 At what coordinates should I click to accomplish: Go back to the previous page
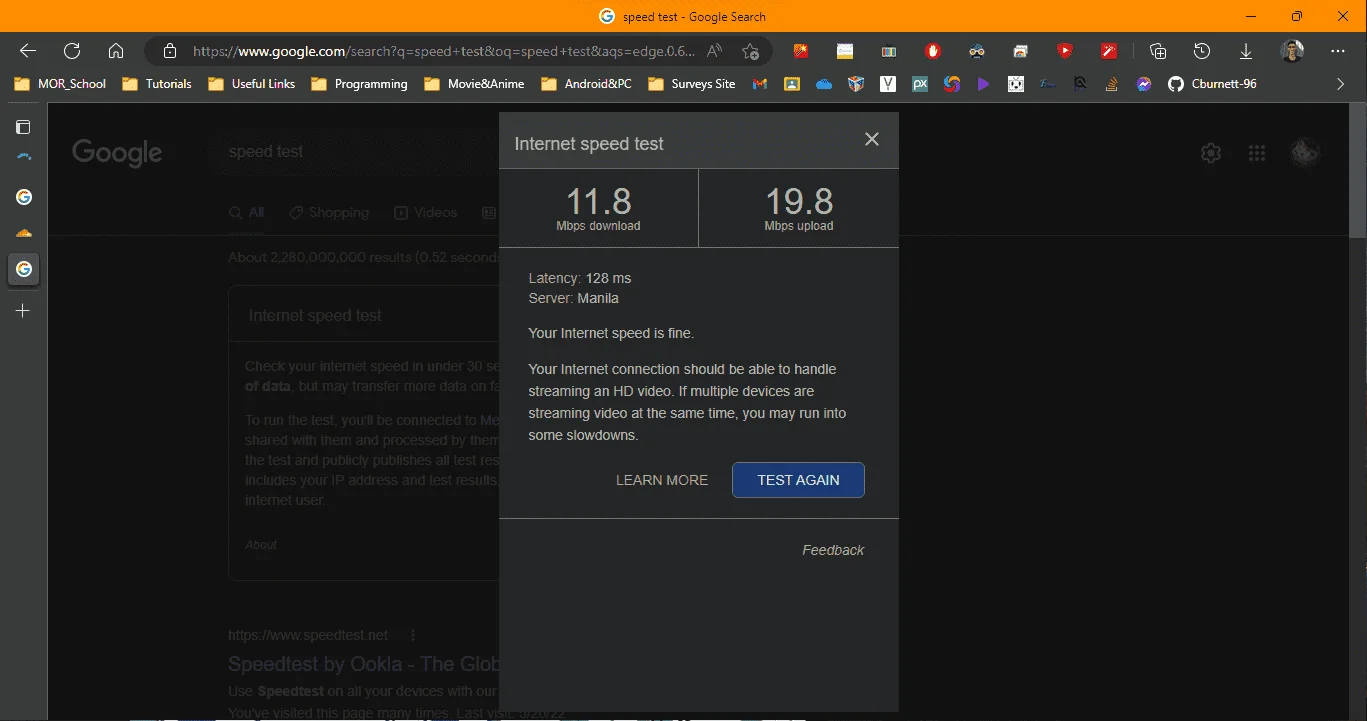click(x=28, y=51)
